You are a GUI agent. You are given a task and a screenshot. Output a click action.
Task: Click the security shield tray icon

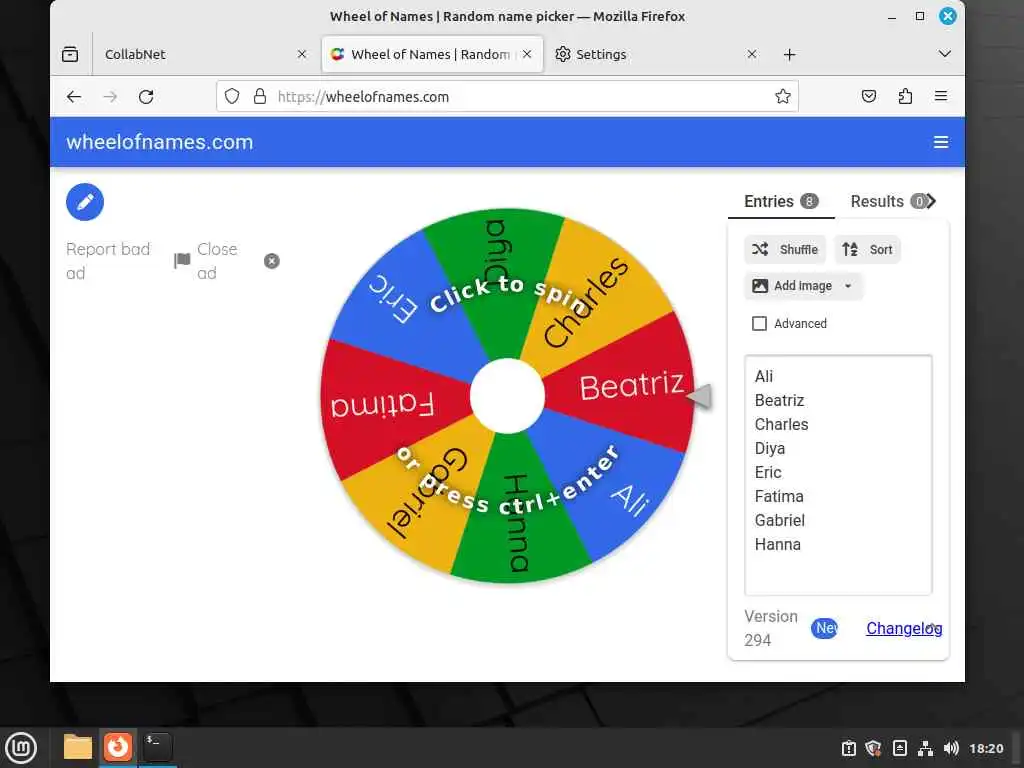pyautogui.click(x=873, y=748)
